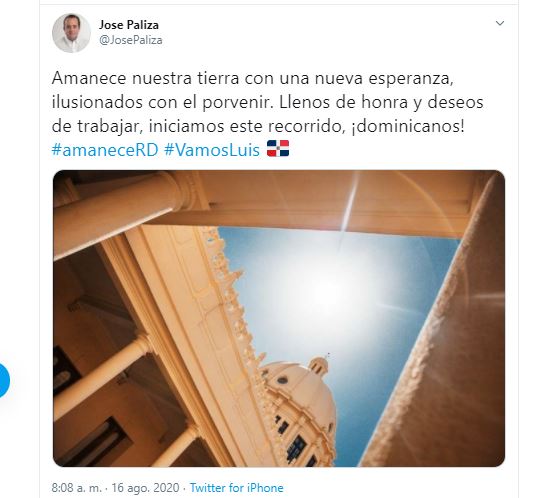Open the #amaneceRD hashtag
535x498 pixels.
[105, 150]
